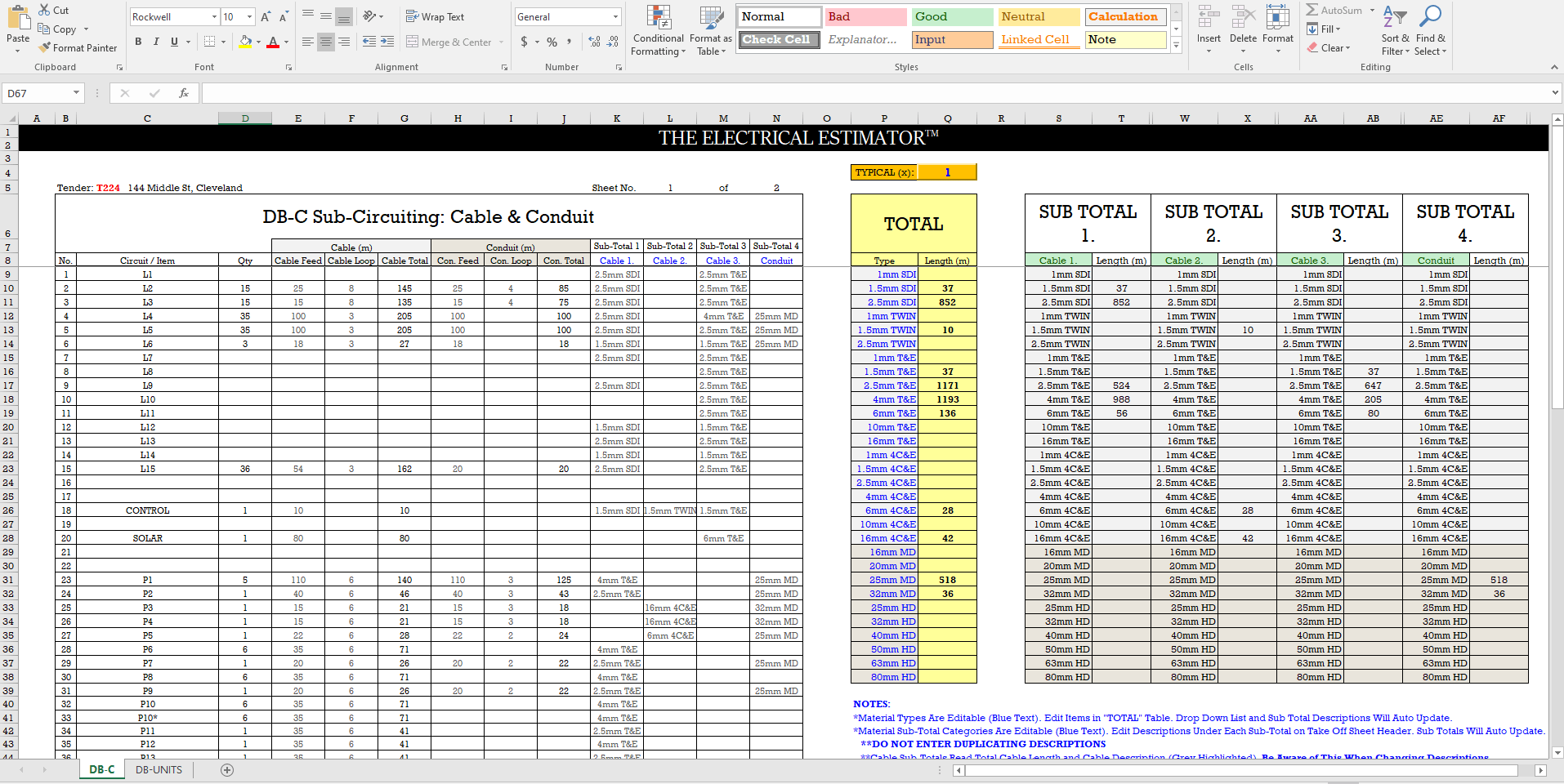1564x784 pixels.
Task: Open the Borders button
Action: click(x=210, y=42)
